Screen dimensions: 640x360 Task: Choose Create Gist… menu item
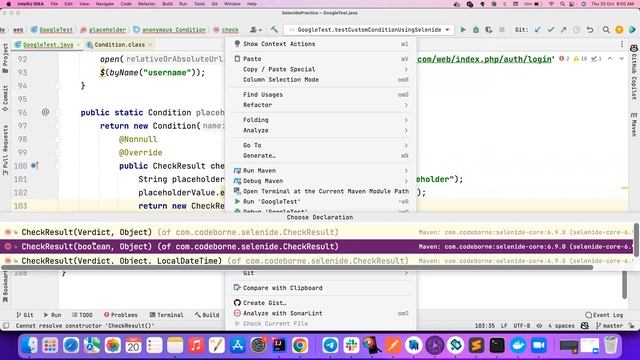tap(321, 302)
